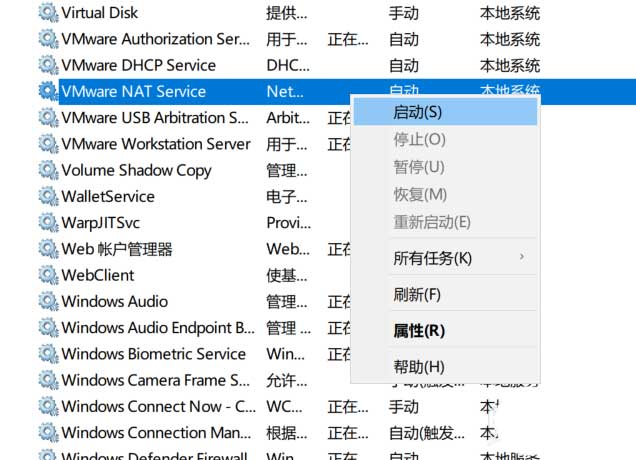The height and width of the screenshot is (460, 636).
Task: Click the Win... description of Windows Biometric Service
Action: click(x=286, y=354)
